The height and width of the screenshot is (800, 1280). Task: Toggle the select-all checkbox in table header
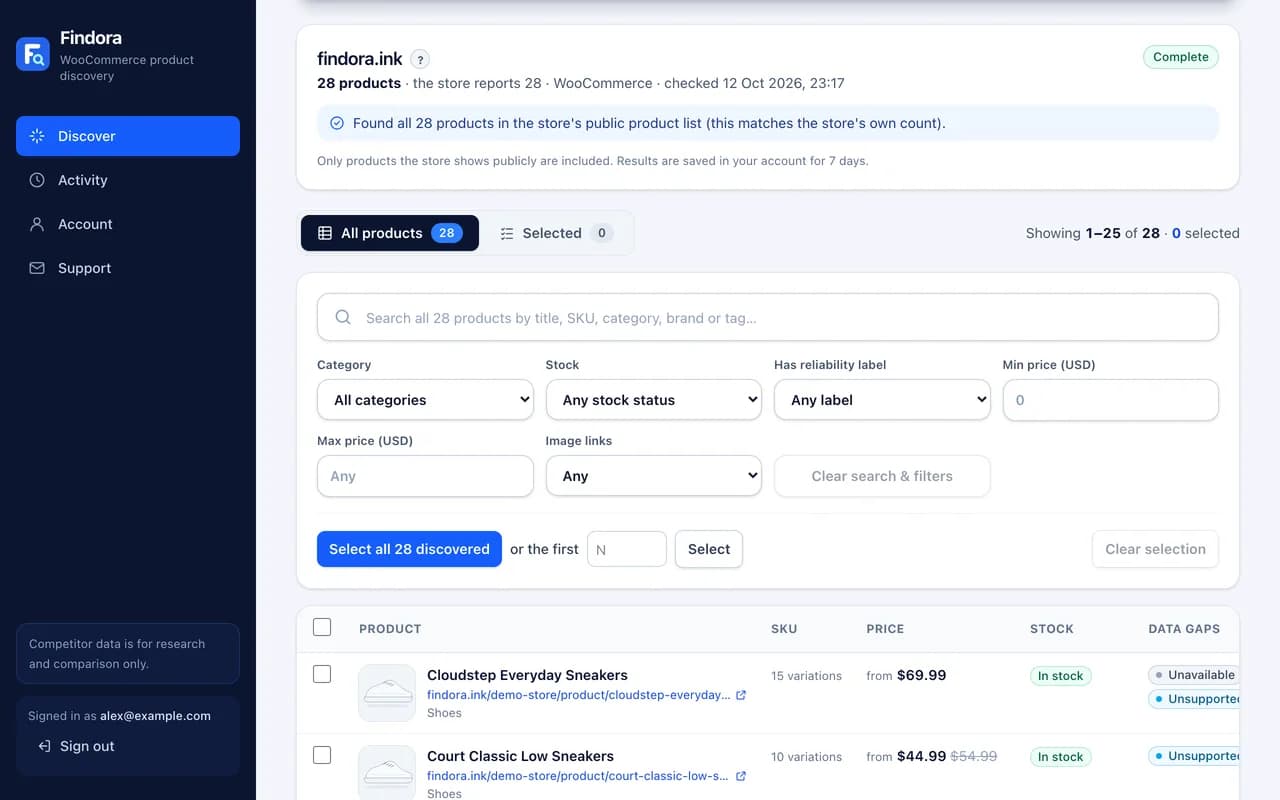click(322, 627)
